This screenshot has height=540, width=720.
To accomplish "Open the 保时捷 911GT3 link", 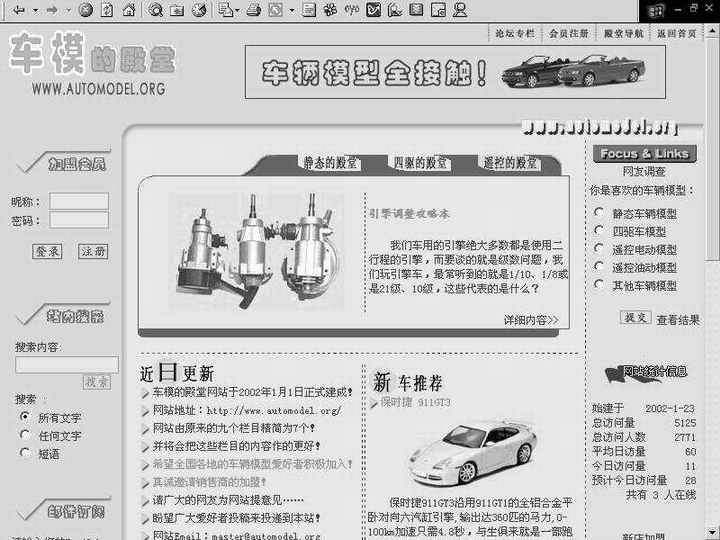I will (415, 403).
